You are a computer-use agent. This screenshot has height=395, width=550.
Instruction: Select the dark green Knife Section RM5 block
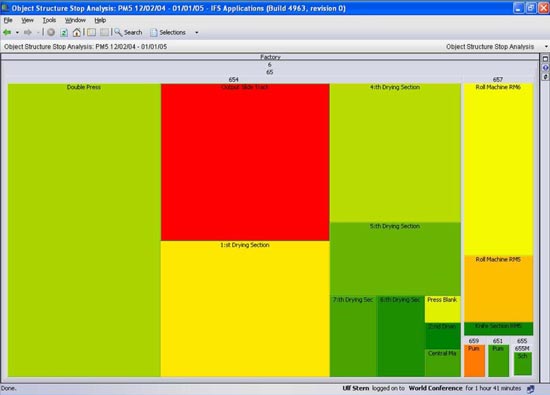[498, 329]
